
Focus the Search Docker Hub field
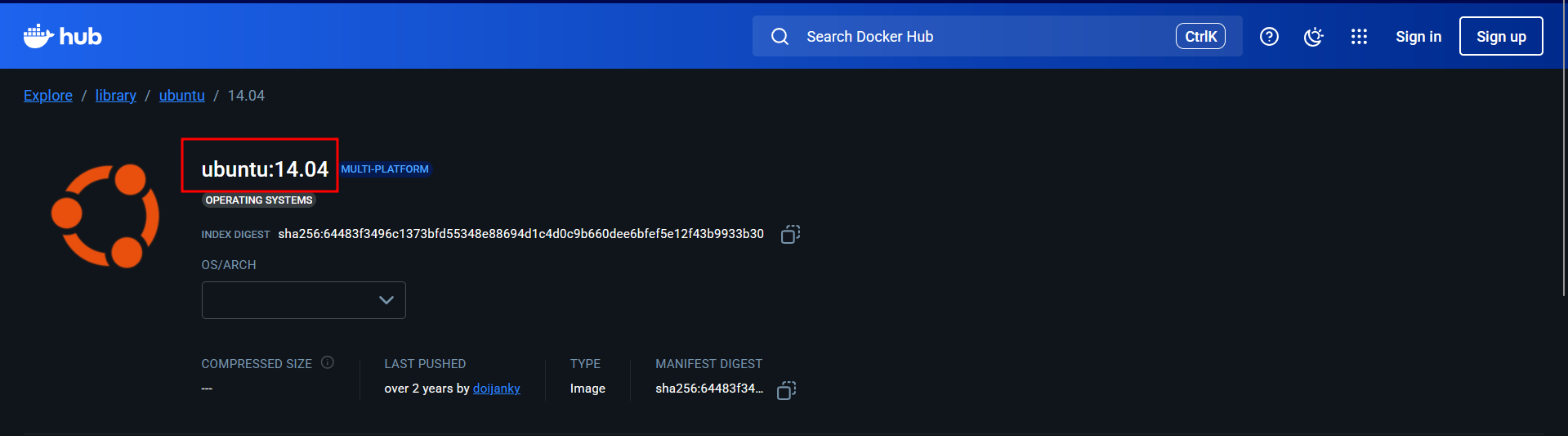tap(981, 37)
